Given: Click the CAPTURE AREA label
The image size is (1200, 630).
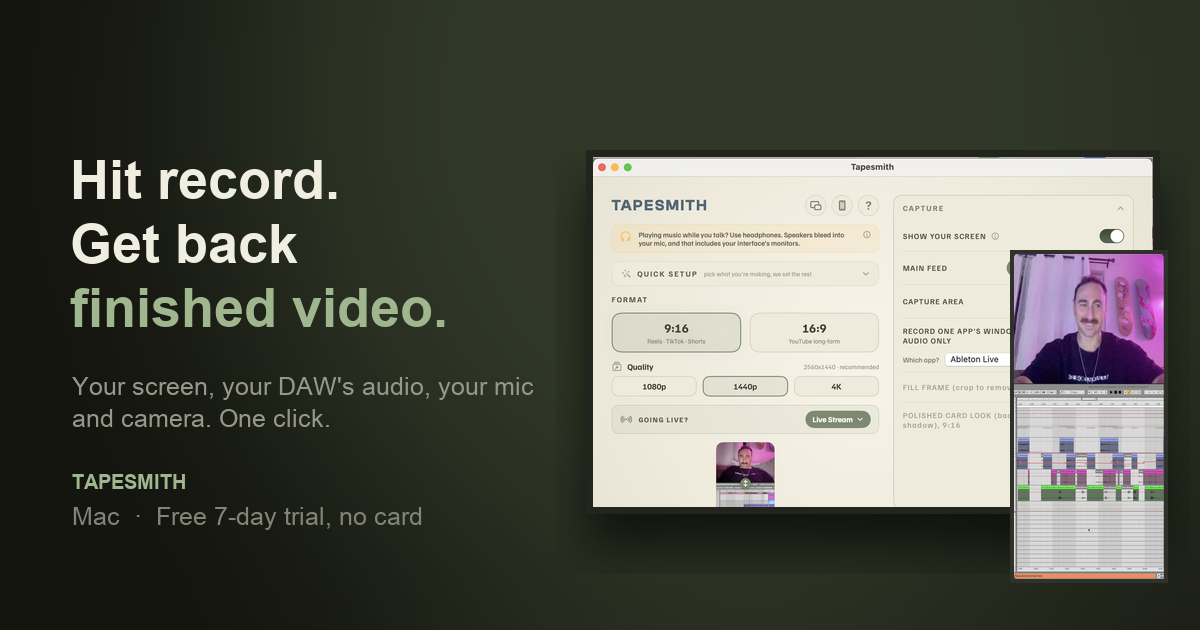Looking at the screenshot, I should click(x=933, y=301).
